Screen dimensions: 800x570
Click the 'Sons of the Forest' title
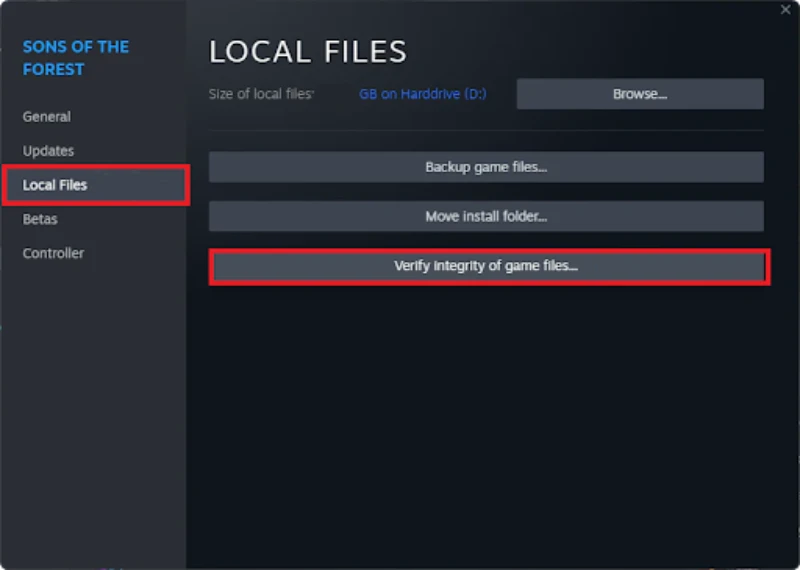point(76,58)
